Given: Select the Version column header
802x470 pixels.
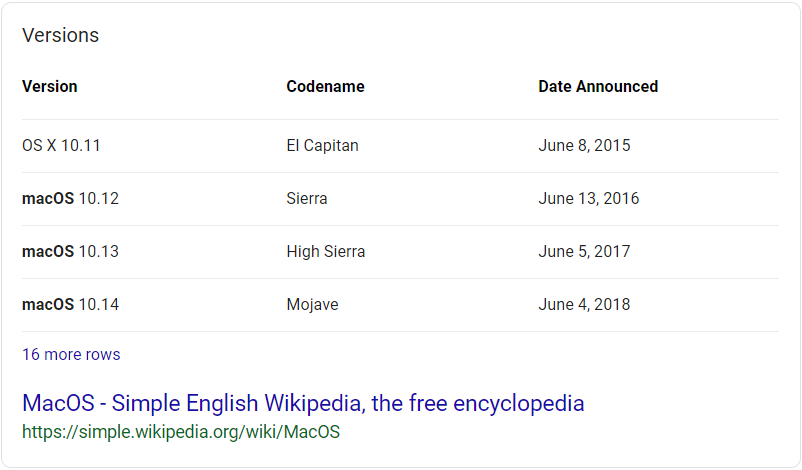Looking at the screenshot, I should pos(50,86).
